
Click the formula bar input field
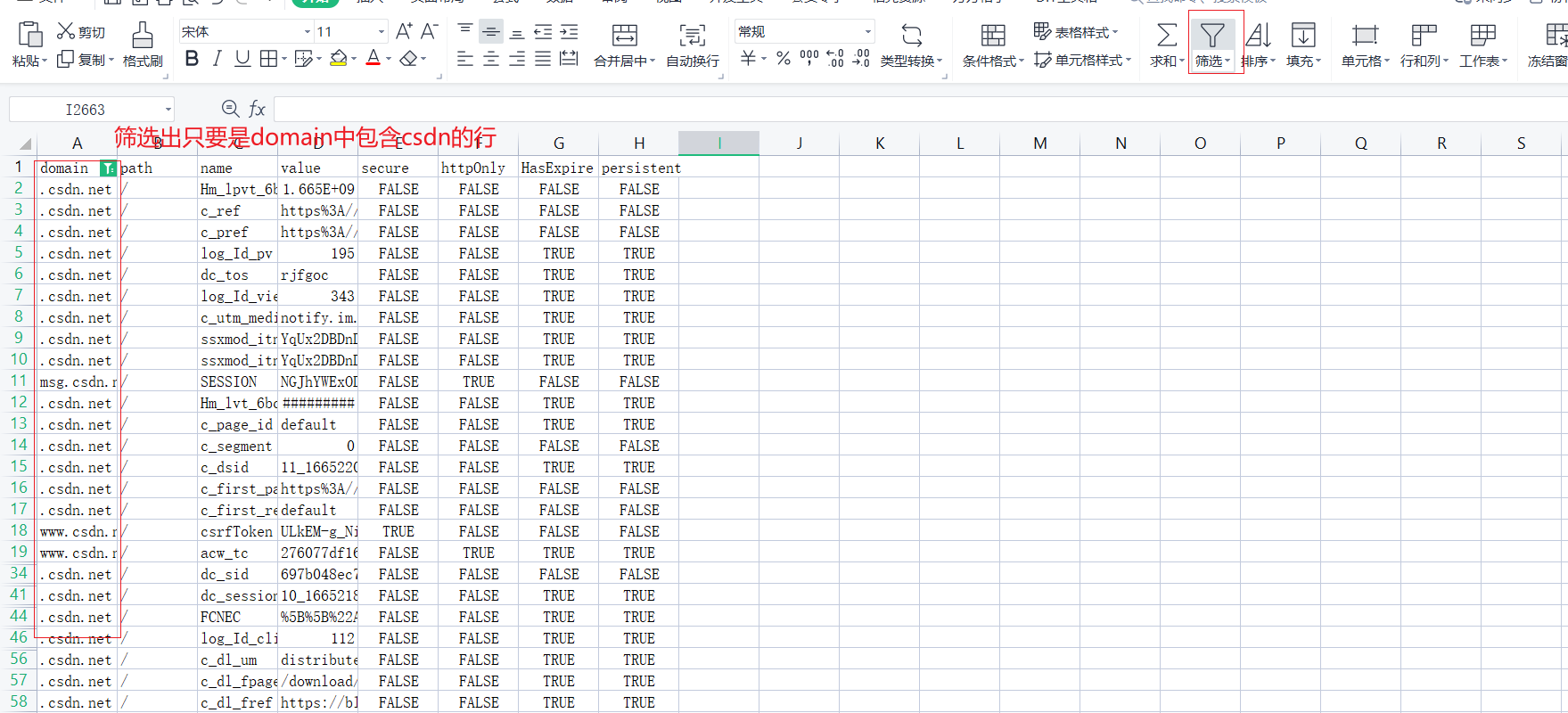coord(920,109)
